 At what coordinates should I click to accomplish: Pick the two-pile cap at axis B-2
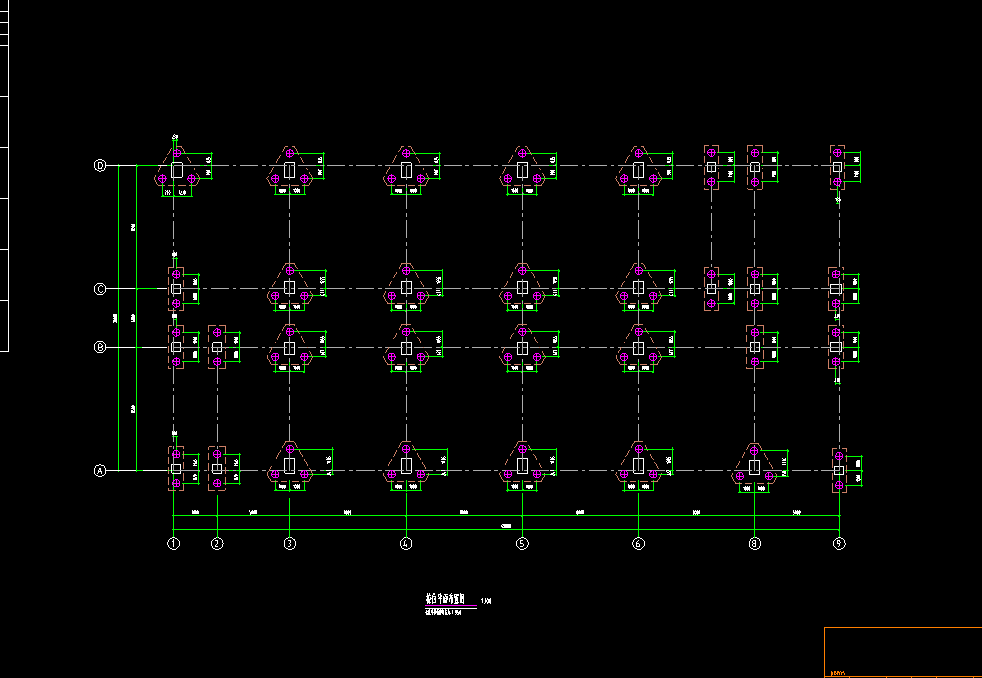click(x=217, y=347)
